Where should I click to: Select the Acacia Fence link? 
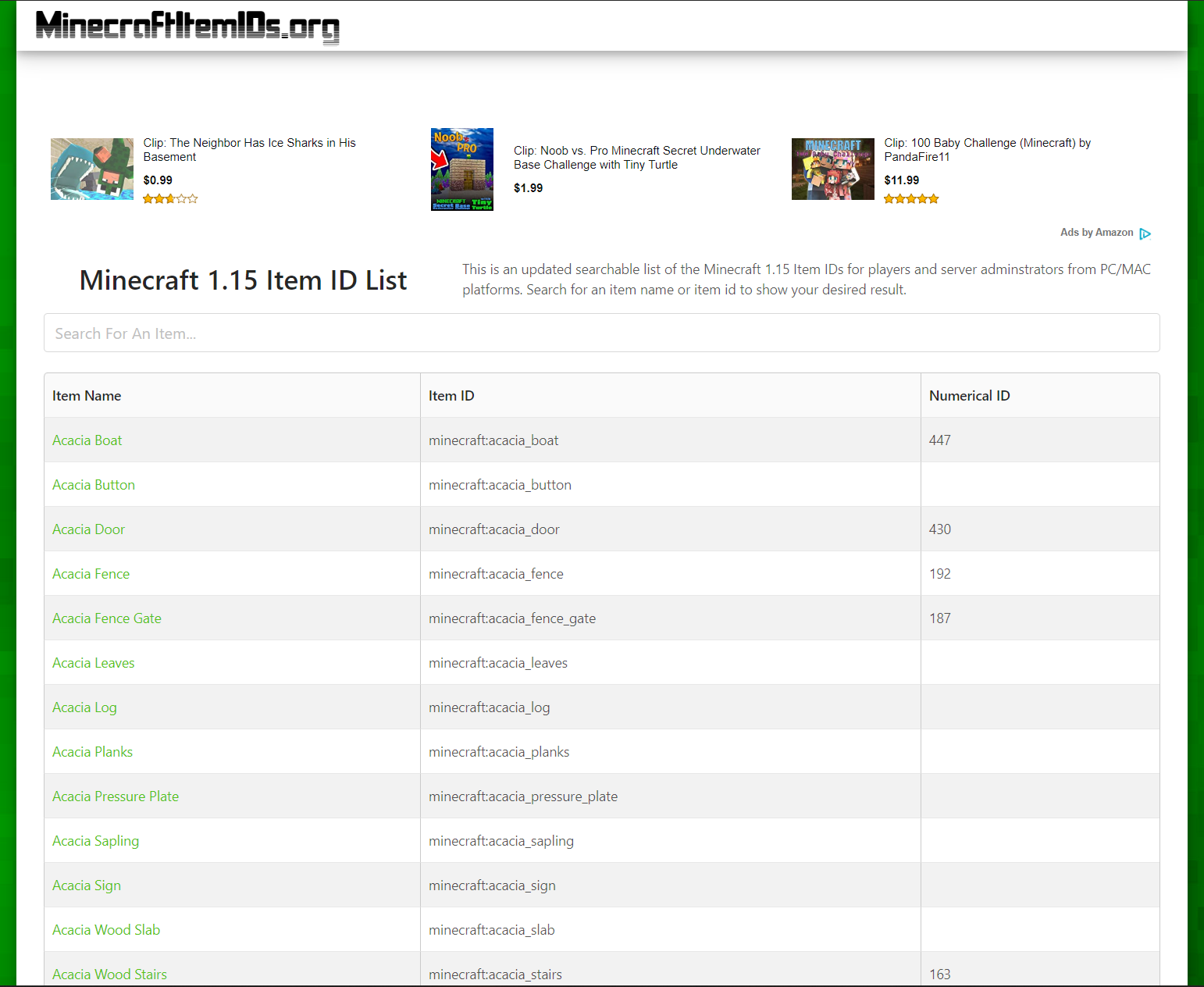tap(91, 574)
